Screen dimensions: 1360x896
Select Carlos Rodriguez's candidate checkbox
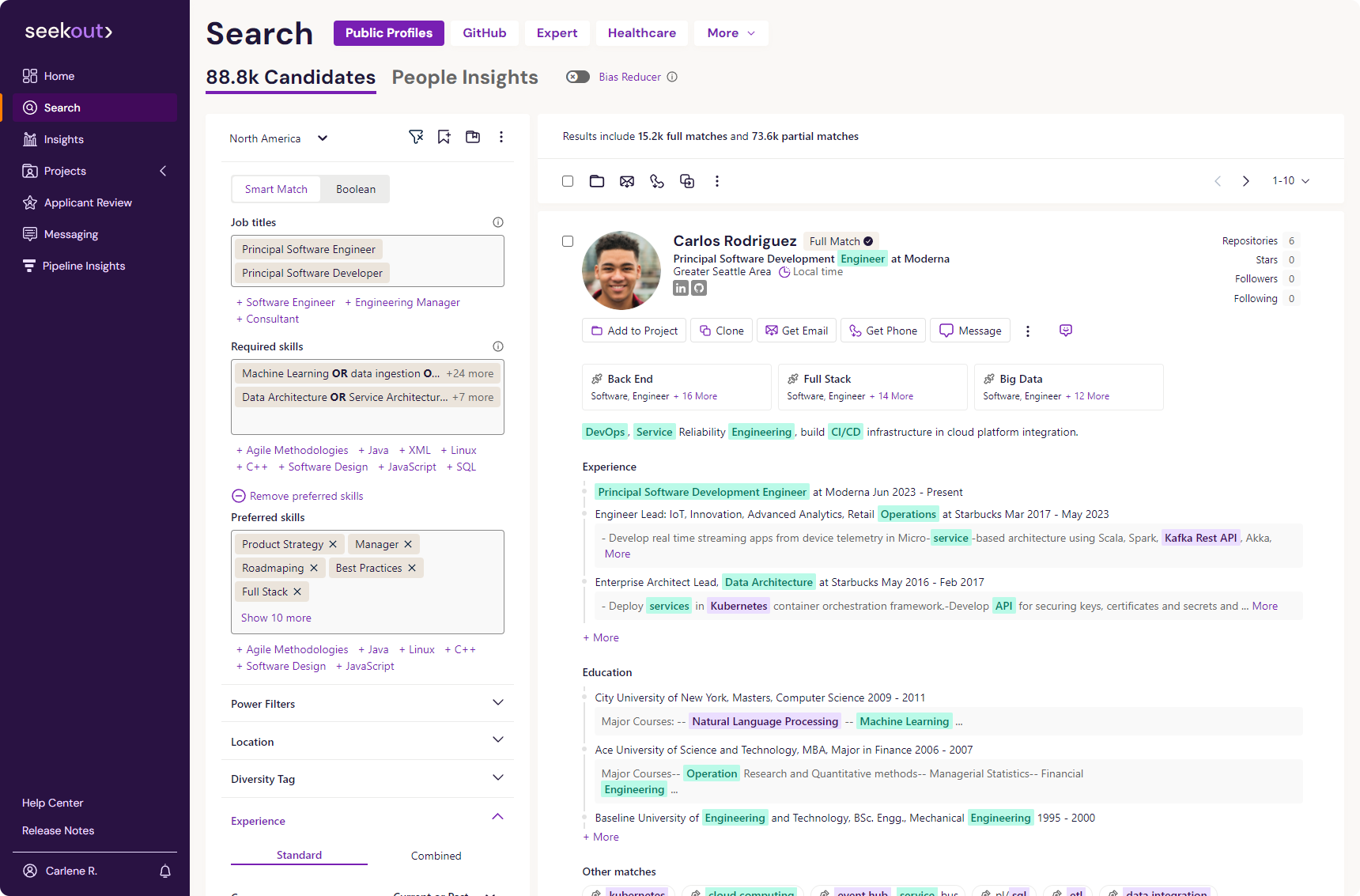(x=568, y=241)
